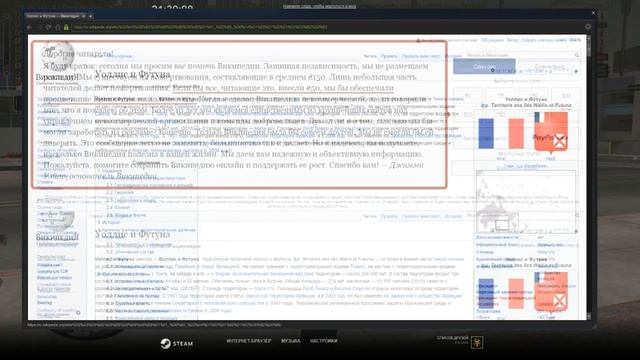Go back using browser back arrow
This screenshot has height=360, width=640.
30,27
